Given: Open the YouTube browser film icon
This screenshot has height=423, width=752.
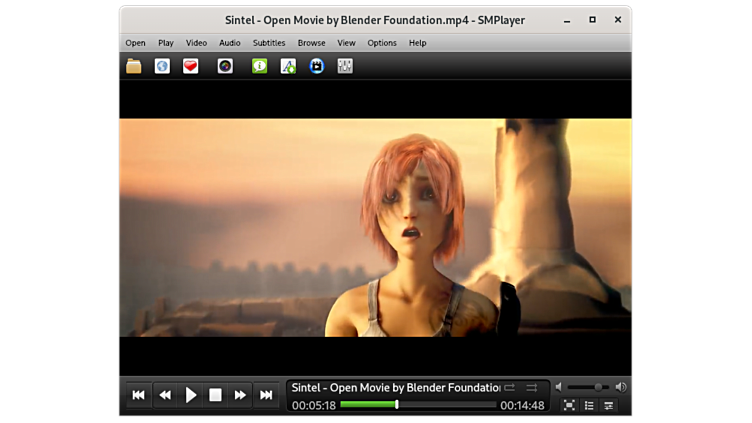Looking at the screenshot, I should [x=317, y=66].
